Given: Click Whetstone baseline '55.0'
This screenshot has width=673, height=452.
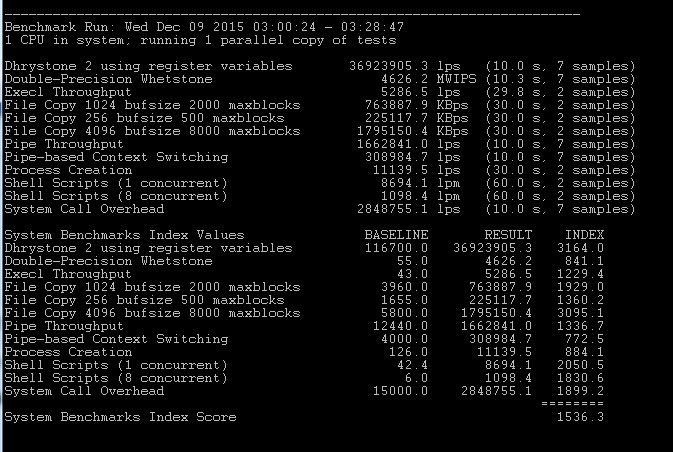Looking at the screenshot, I should click(412, 261).
